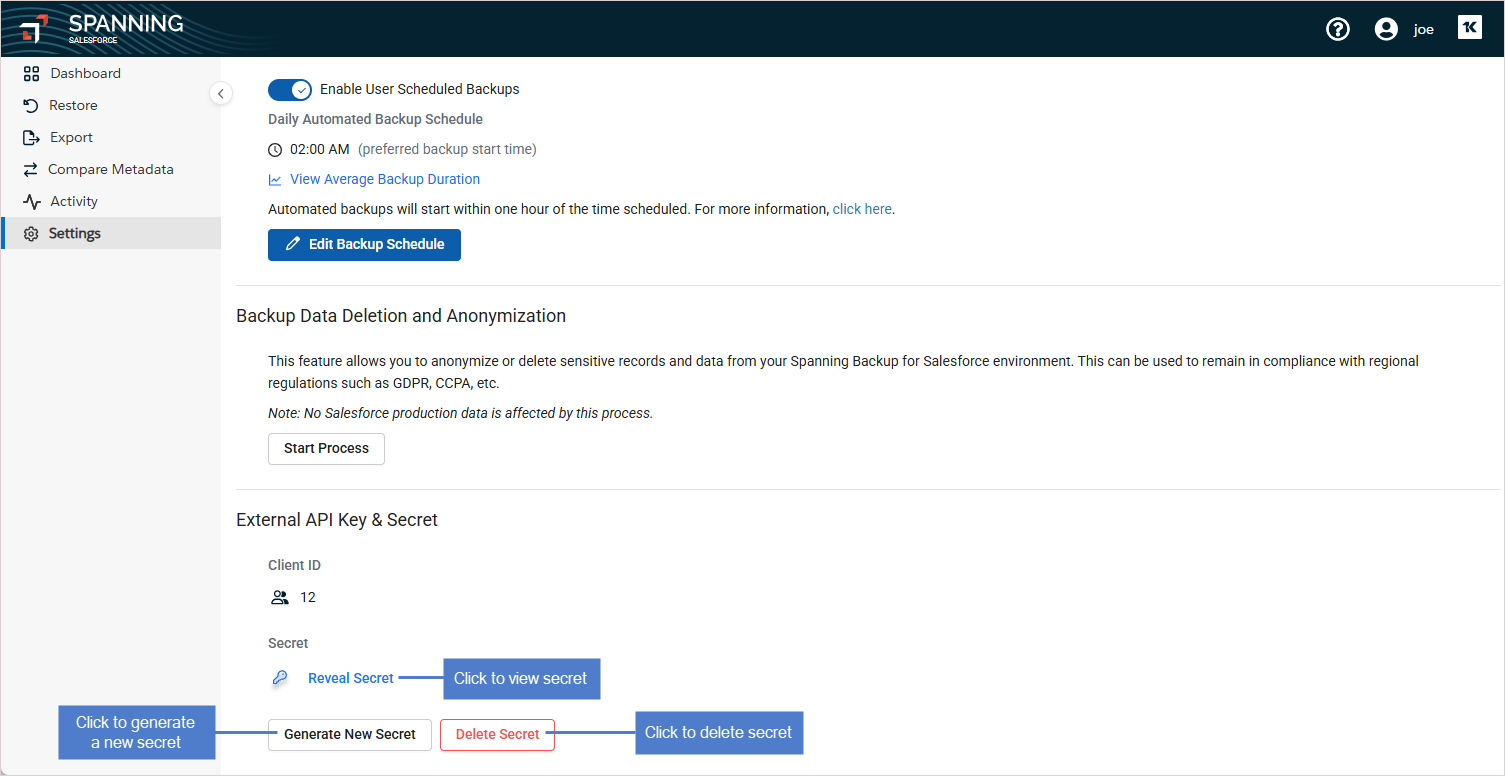Click the key icon beside Reveal Secret
Image resolution: width=1505 pixels, height=776 pixels.
(280, 678)
